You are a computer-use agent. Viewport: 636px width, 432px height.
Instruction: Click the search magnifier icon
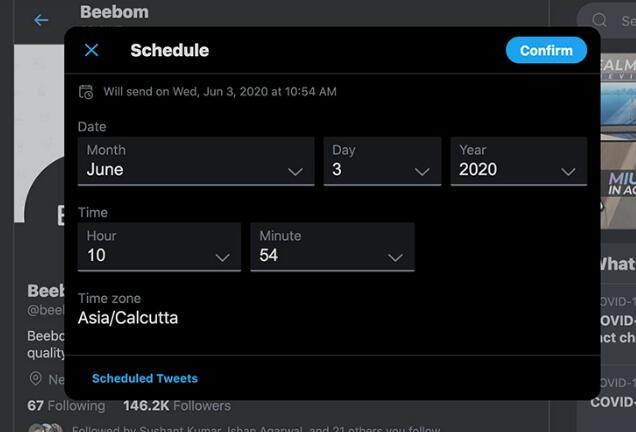click(599, 20)
